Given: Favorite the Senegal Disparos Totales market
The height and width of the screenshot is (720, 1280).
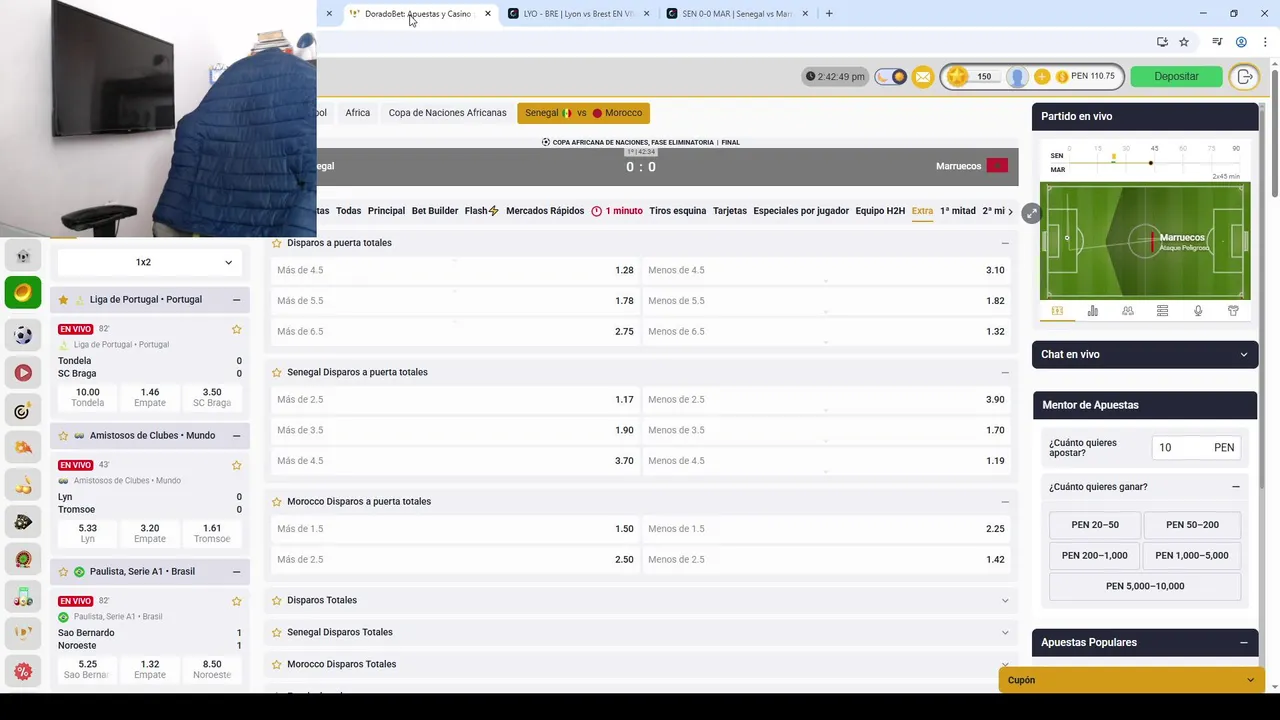Looking at the screenshot, I should coord(277,632).
